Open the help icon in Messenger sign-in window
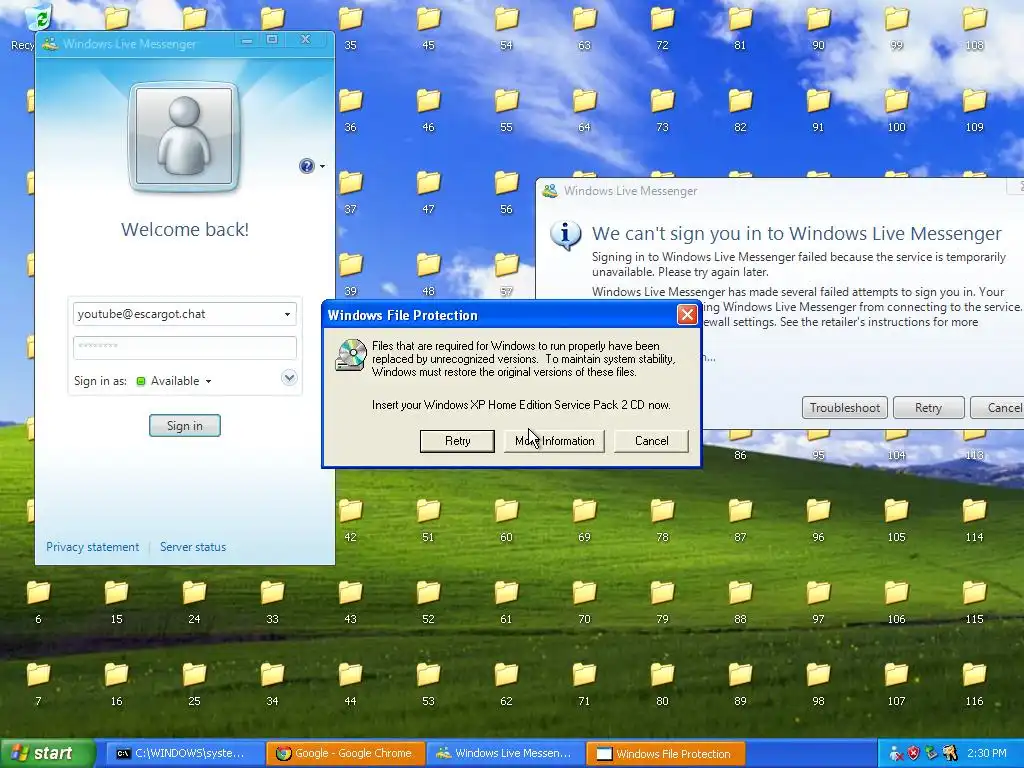 306,166
